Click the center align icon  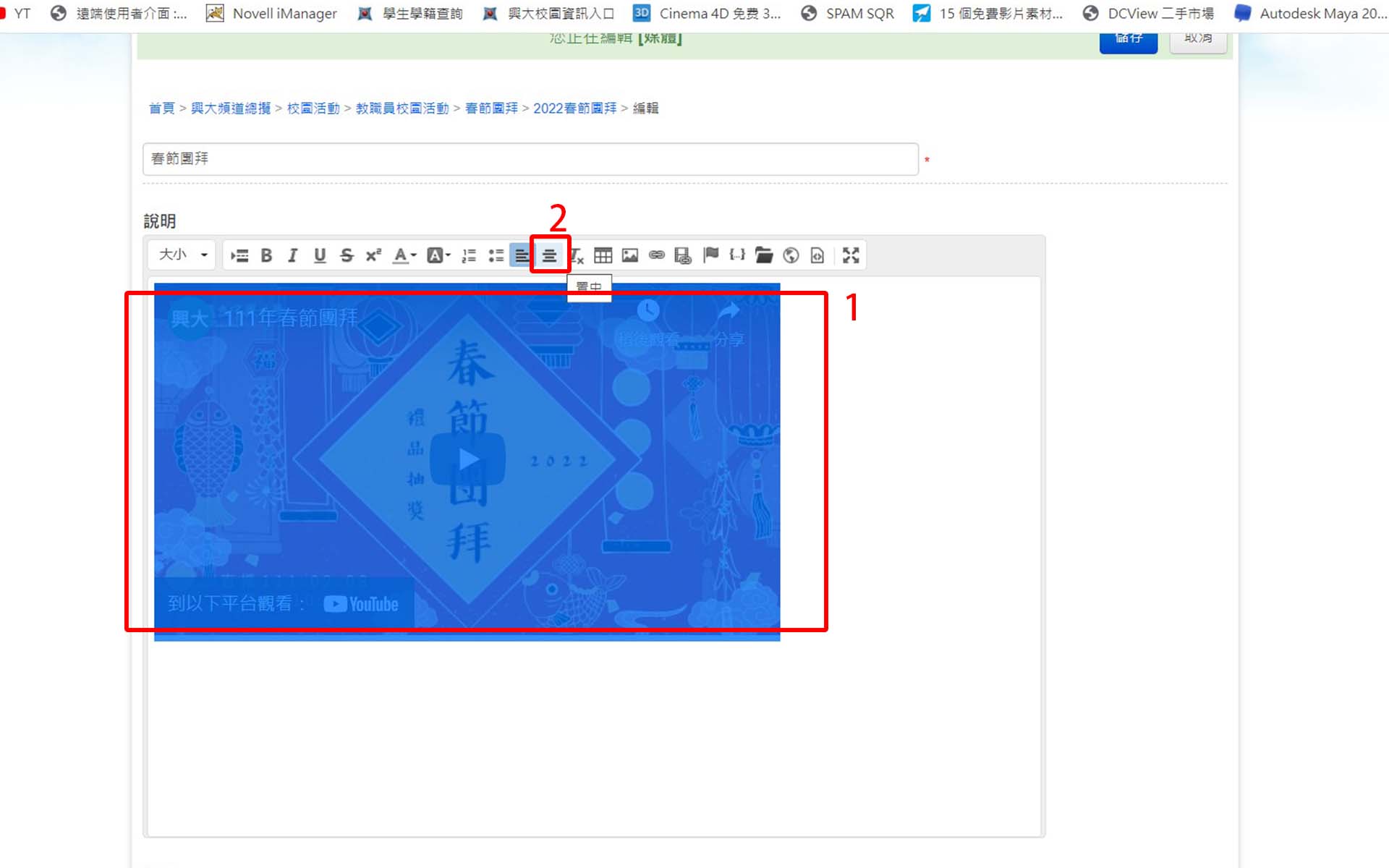(549, 255)
